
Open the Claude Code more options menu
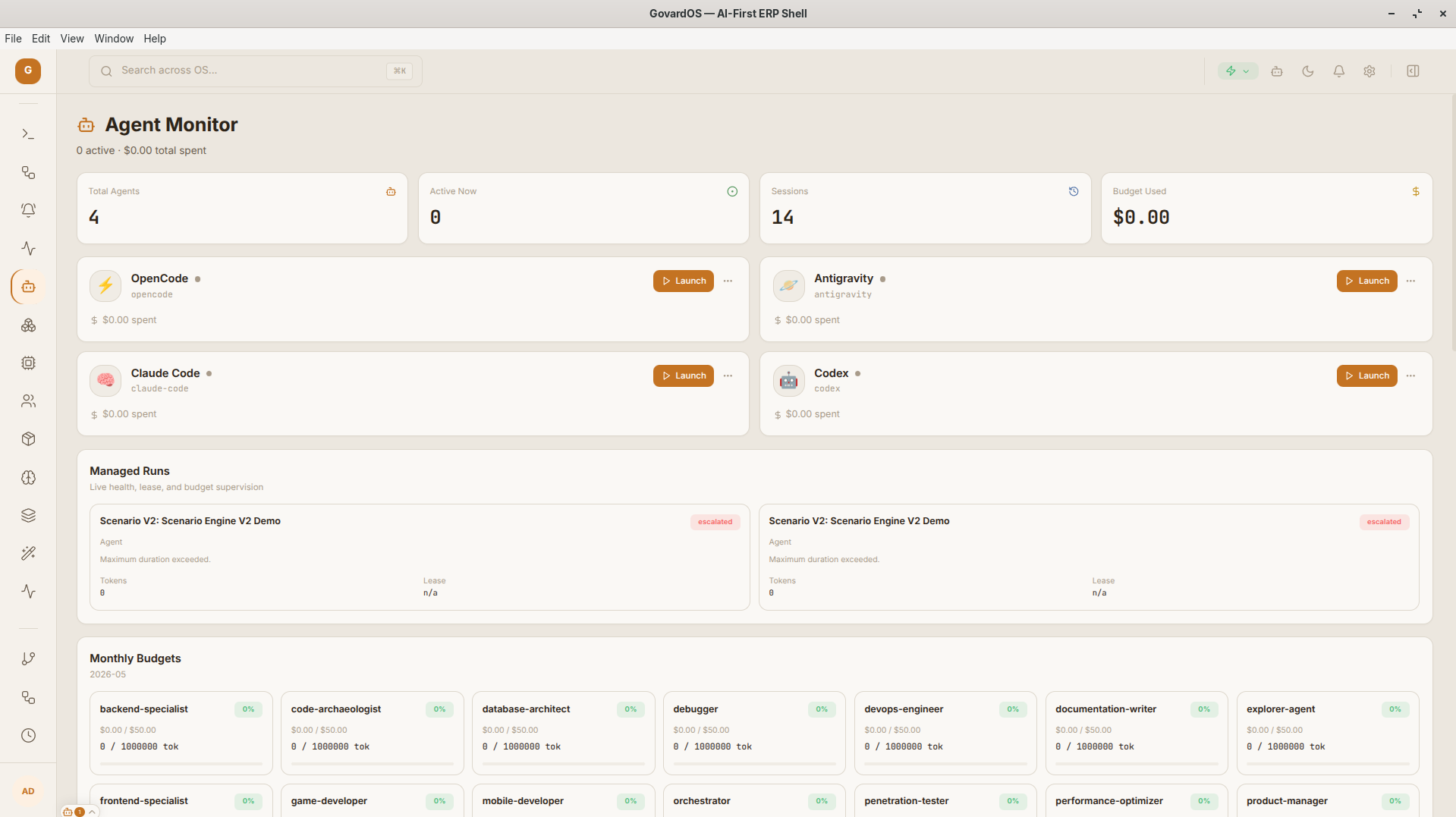tap(728, 376)
